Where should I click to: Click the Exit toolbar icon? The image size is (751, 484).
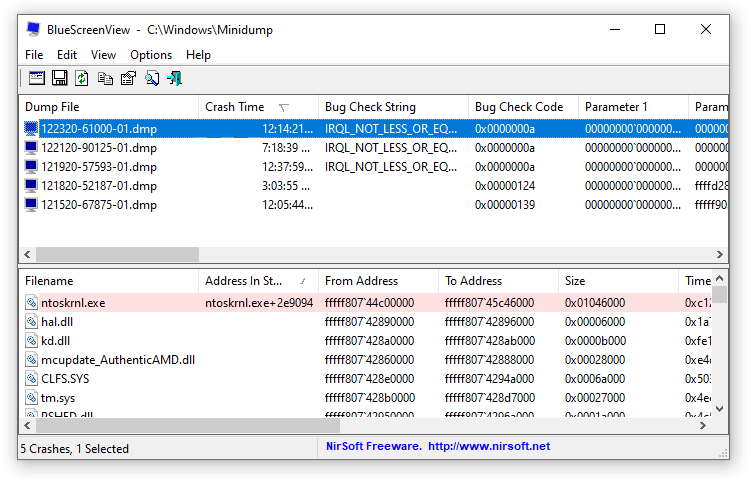click(174, 78)
